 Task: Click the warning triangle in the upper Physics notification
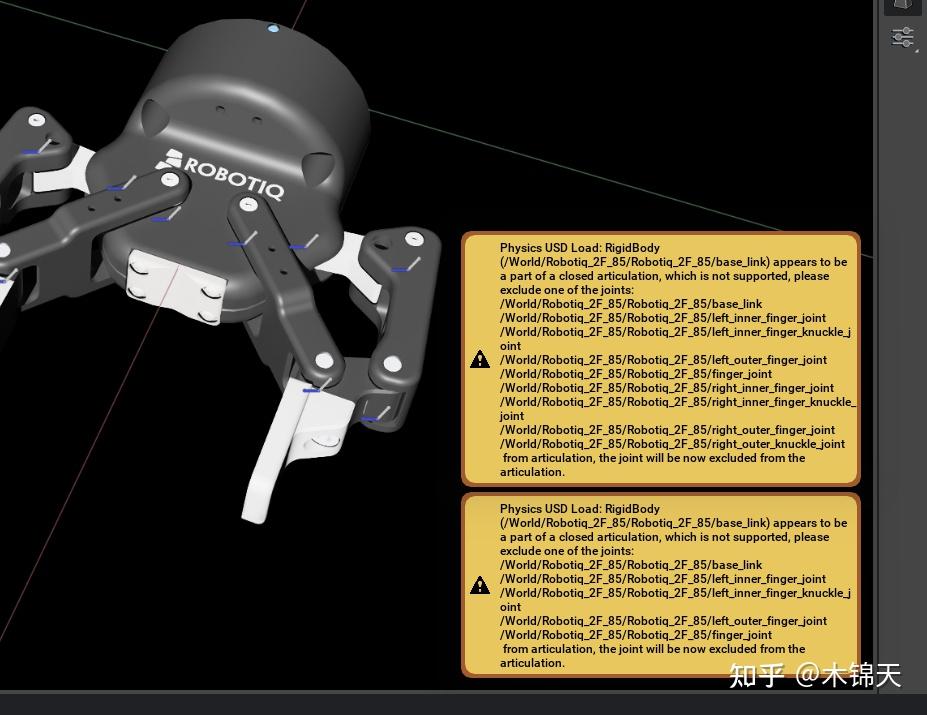pyautogui.click(x=480, y=359)
